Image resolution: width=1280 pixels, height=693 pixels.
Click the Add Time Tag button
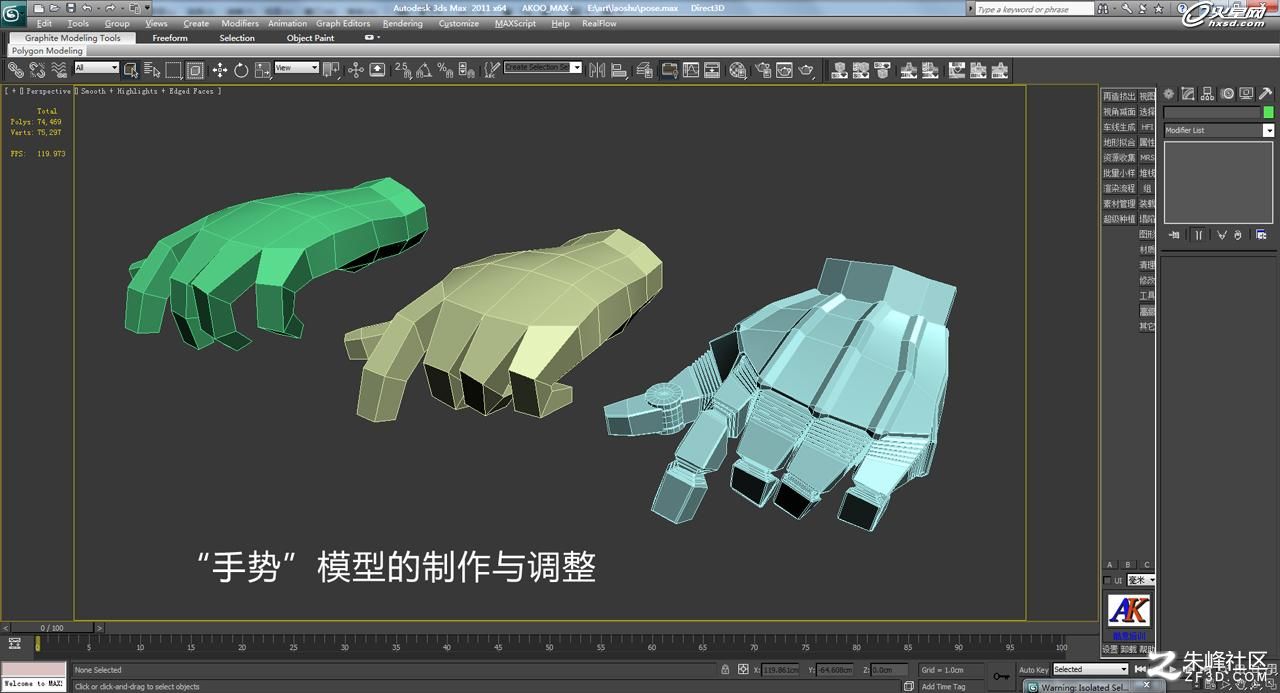point(943,687)
